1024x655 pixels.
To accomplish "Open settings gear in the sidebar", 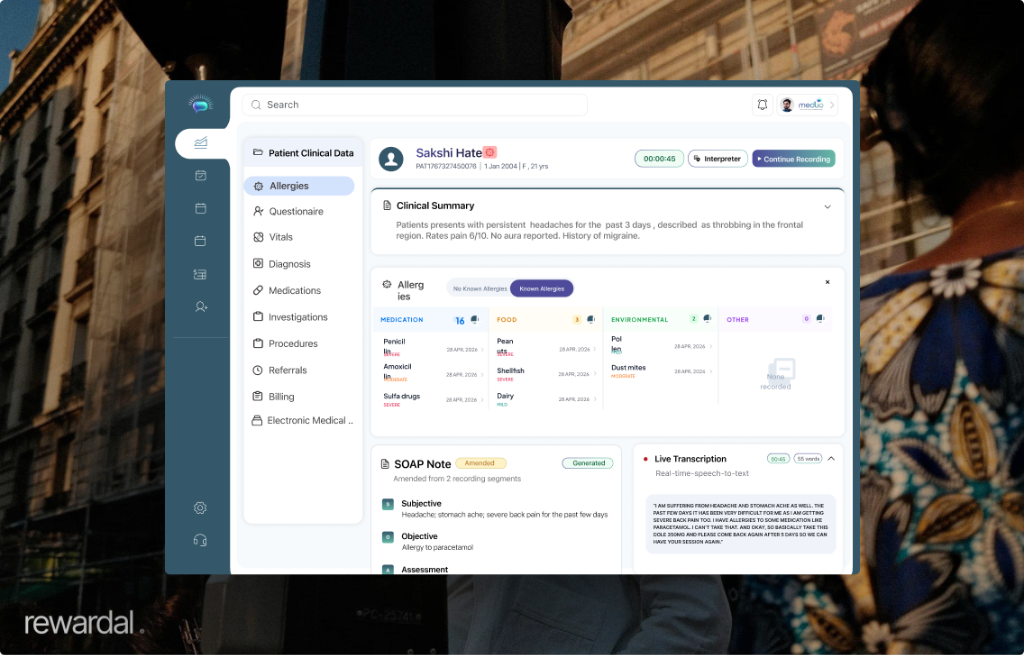I will point(200,507).
